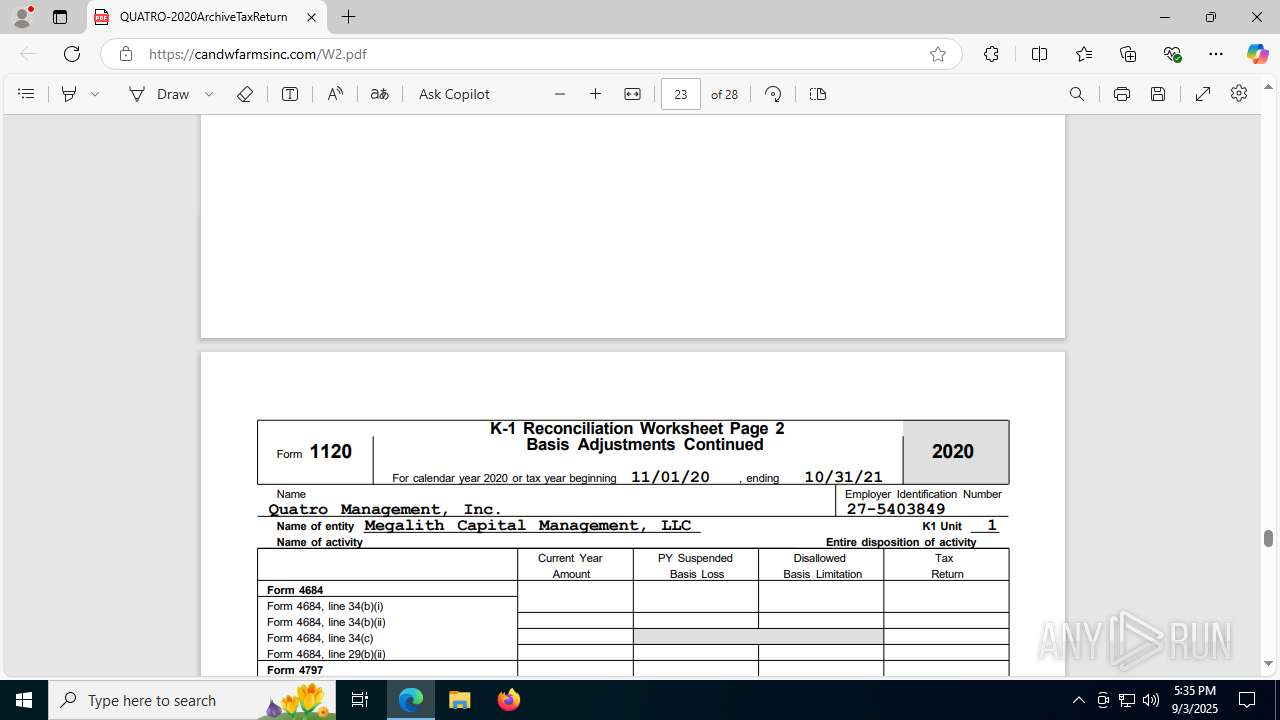Close the QUATRO-2020ArchiveTaxReturn tab

(x=311, y=17)
